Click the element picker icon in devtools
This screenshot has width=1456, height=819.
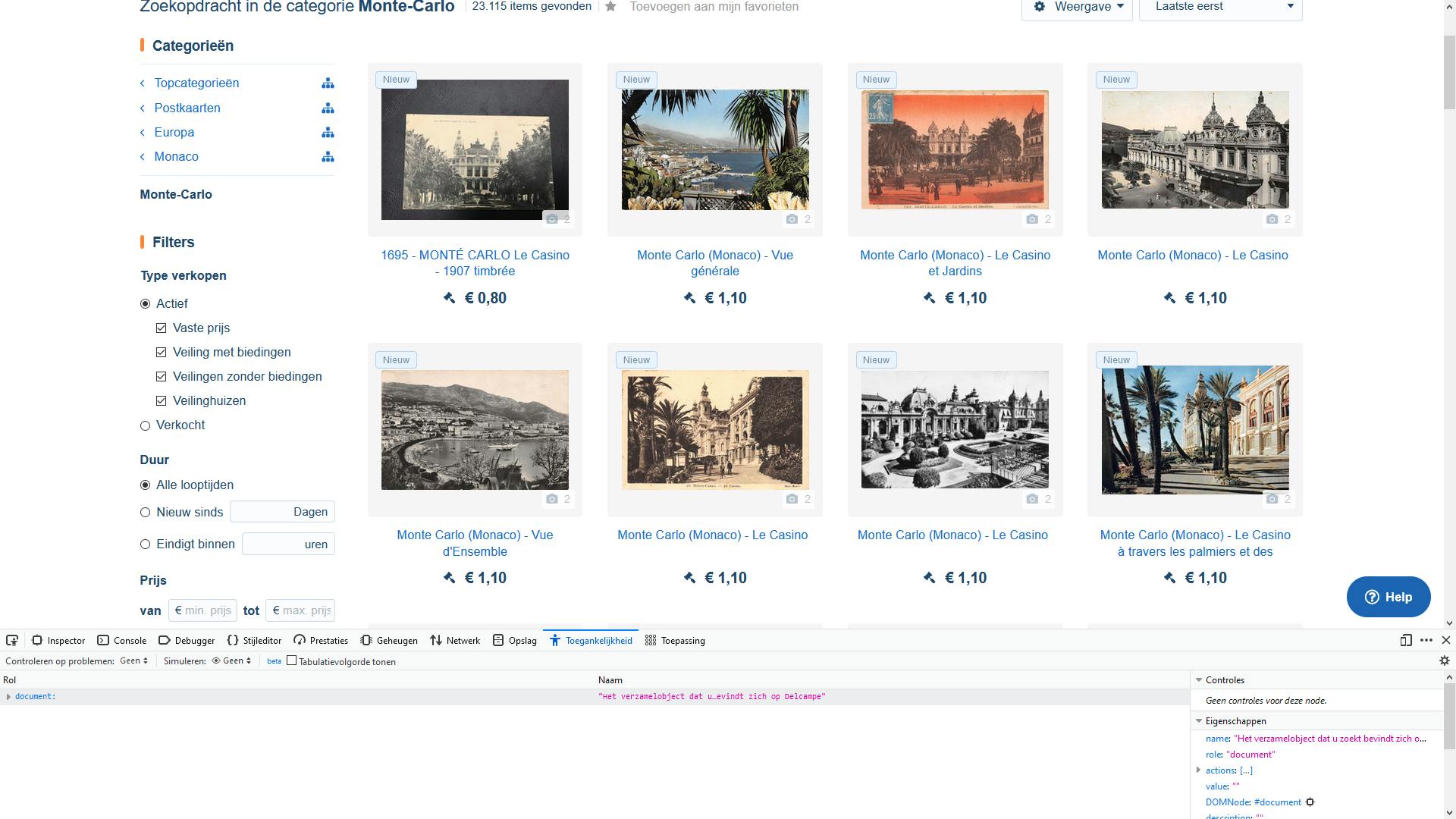[12, 641]
